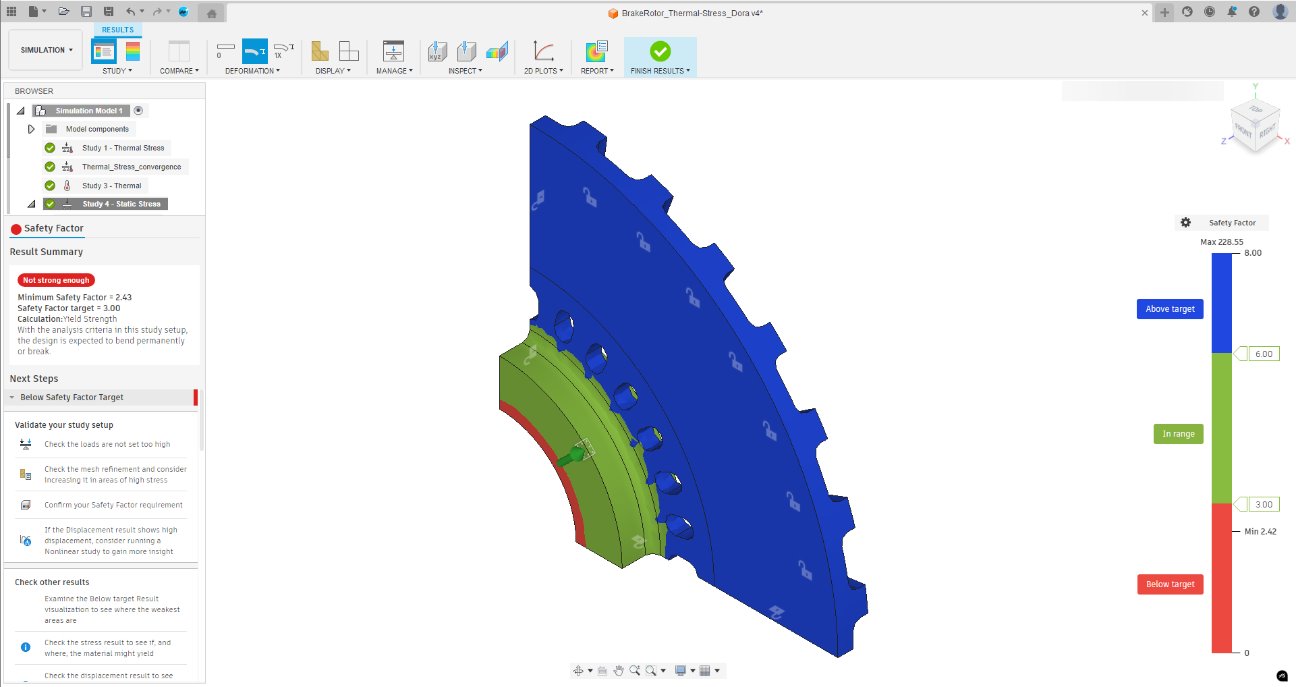The image size is (1296, 687).
Task: Collapse the Below Safety Factor Target section
Action: pyautogui.click(x=14, y=397)
